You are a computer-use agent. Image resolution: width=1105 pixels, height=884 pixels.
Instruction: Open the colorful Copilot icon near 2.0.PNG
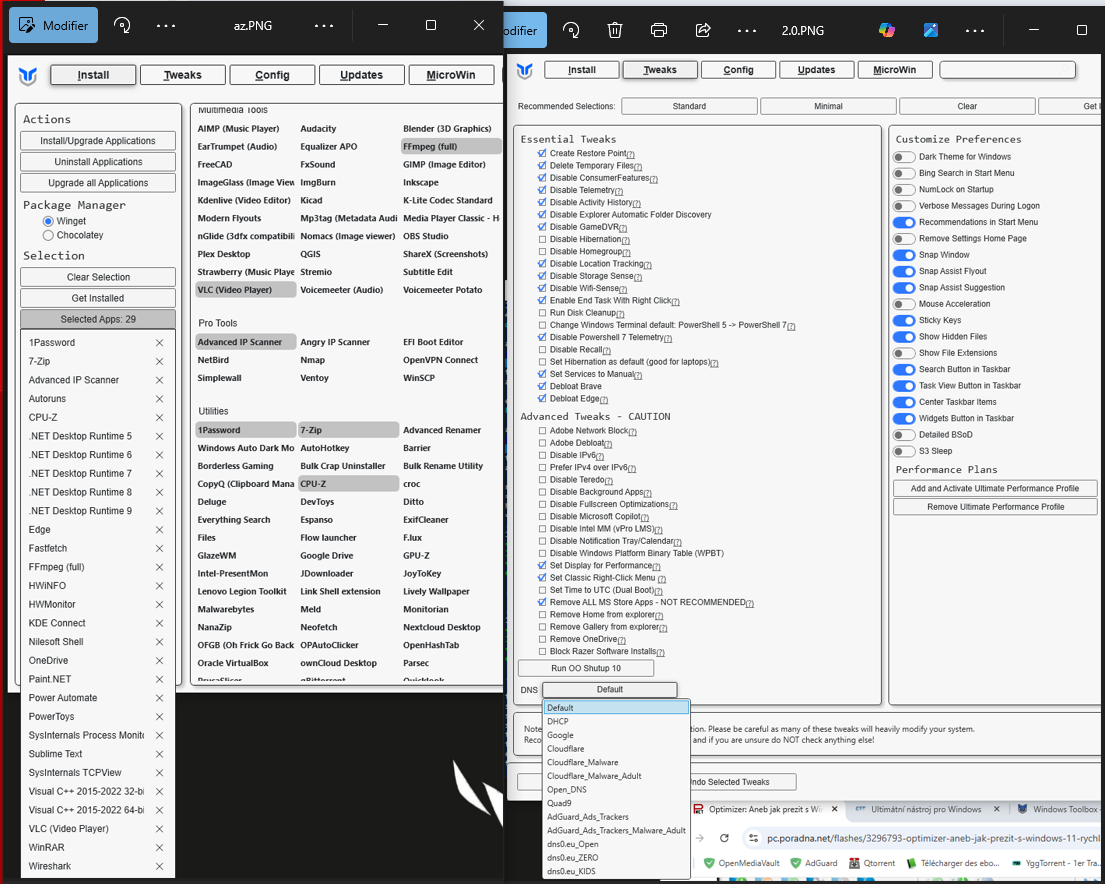887,30
